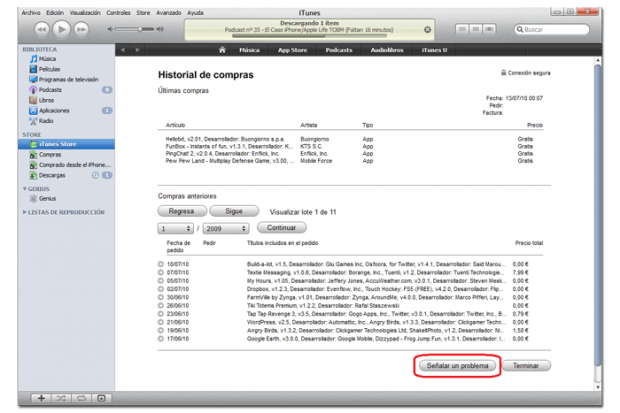Open Podcasts in the library sidebar

coord(50,90)
